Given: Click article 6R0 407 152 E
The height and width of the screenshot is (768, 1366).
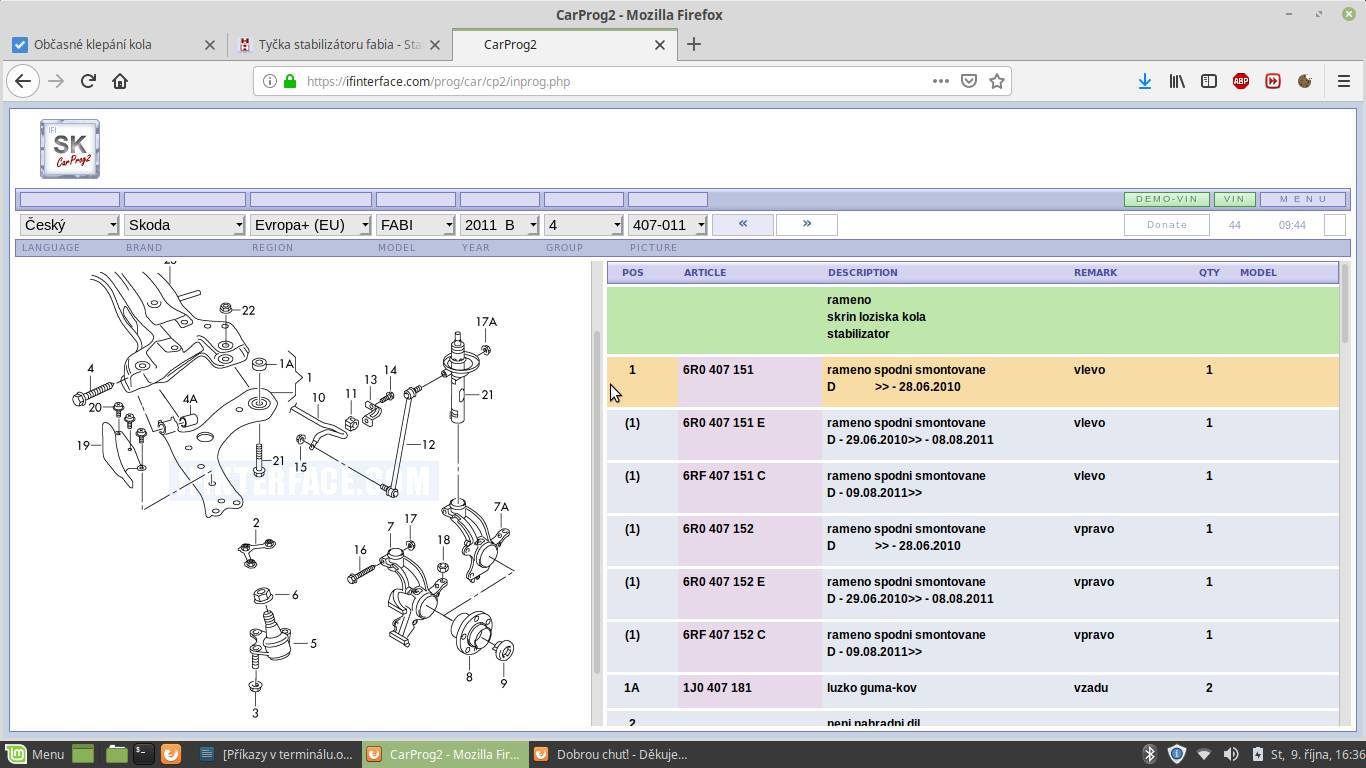Looking at the screenshot, I should pos(724,582).
